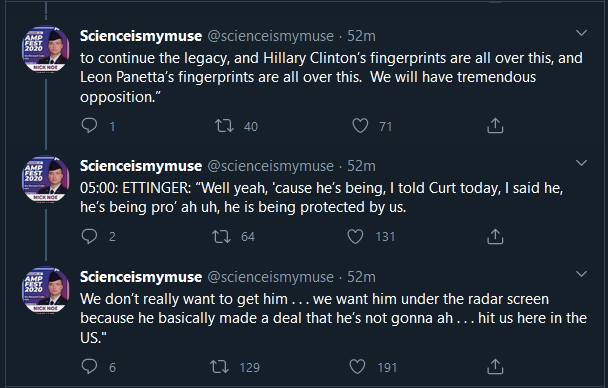Like the tweet with 131 likes

click(356, 236)
